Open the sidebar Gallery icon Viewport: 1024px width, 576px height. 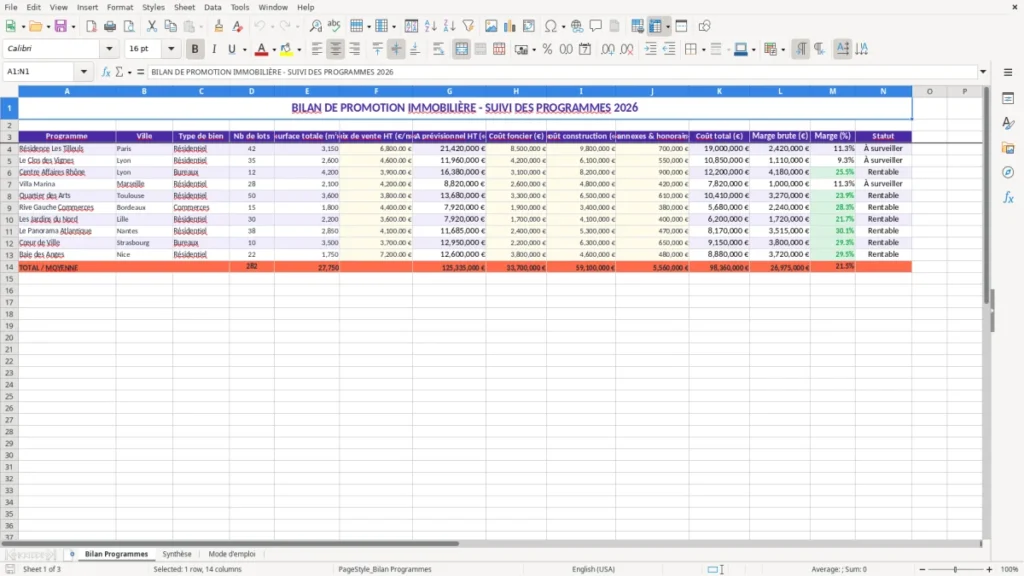coord(1008,148)
